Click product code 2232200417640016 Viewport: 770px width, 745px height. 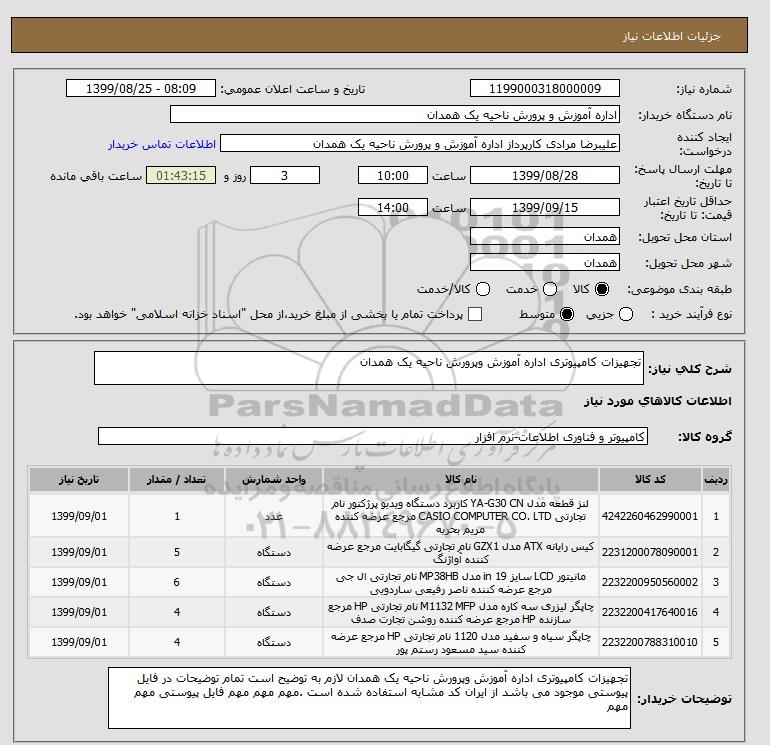(x=650, y=612)
